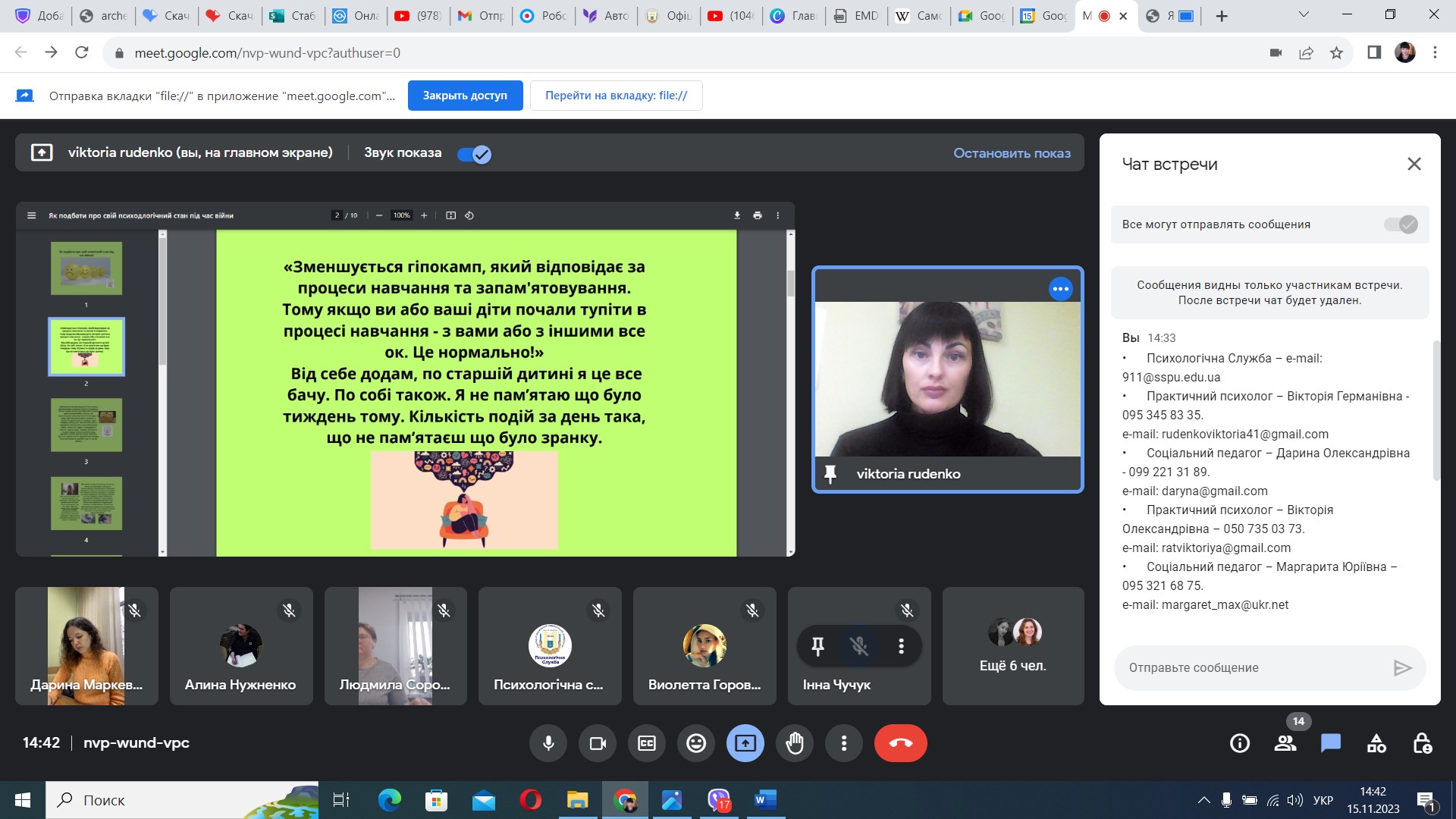Open activities shapes icon
Image resolution: width=1456 pixels, height=819 pixels.
pyautogui.click(x=1376, y=743)
